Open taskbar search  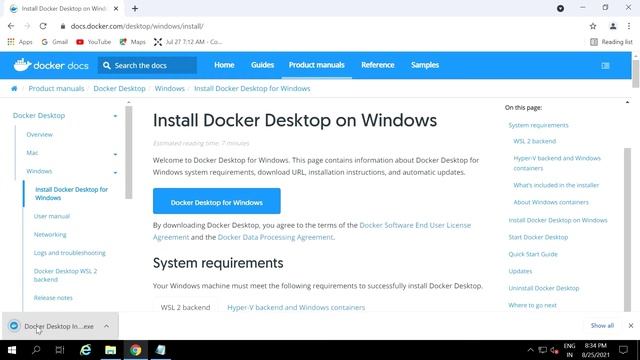point(36,350)
